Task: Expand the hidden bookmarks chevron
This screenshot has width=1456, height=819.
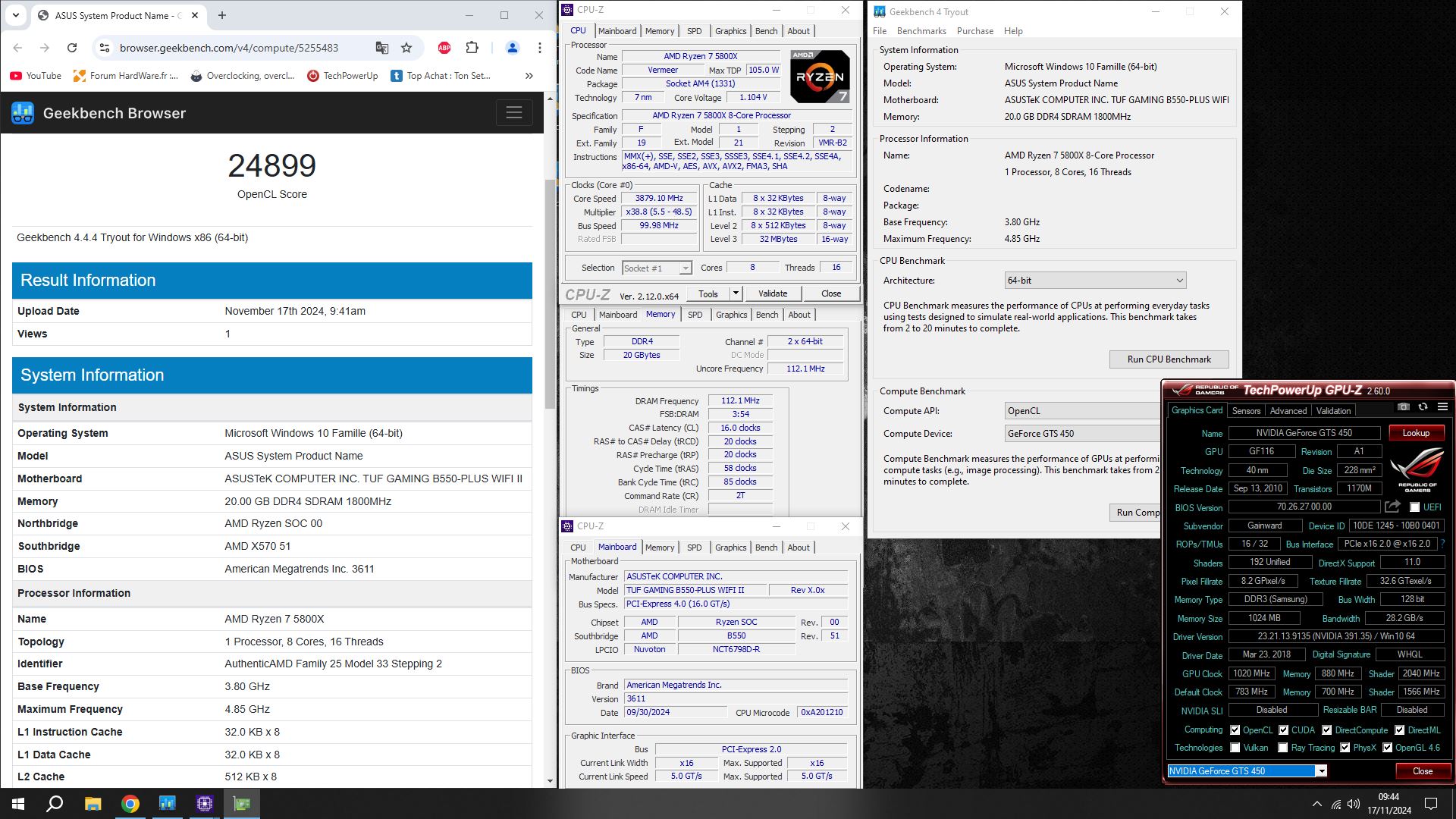Action: [x=529, y=76]
